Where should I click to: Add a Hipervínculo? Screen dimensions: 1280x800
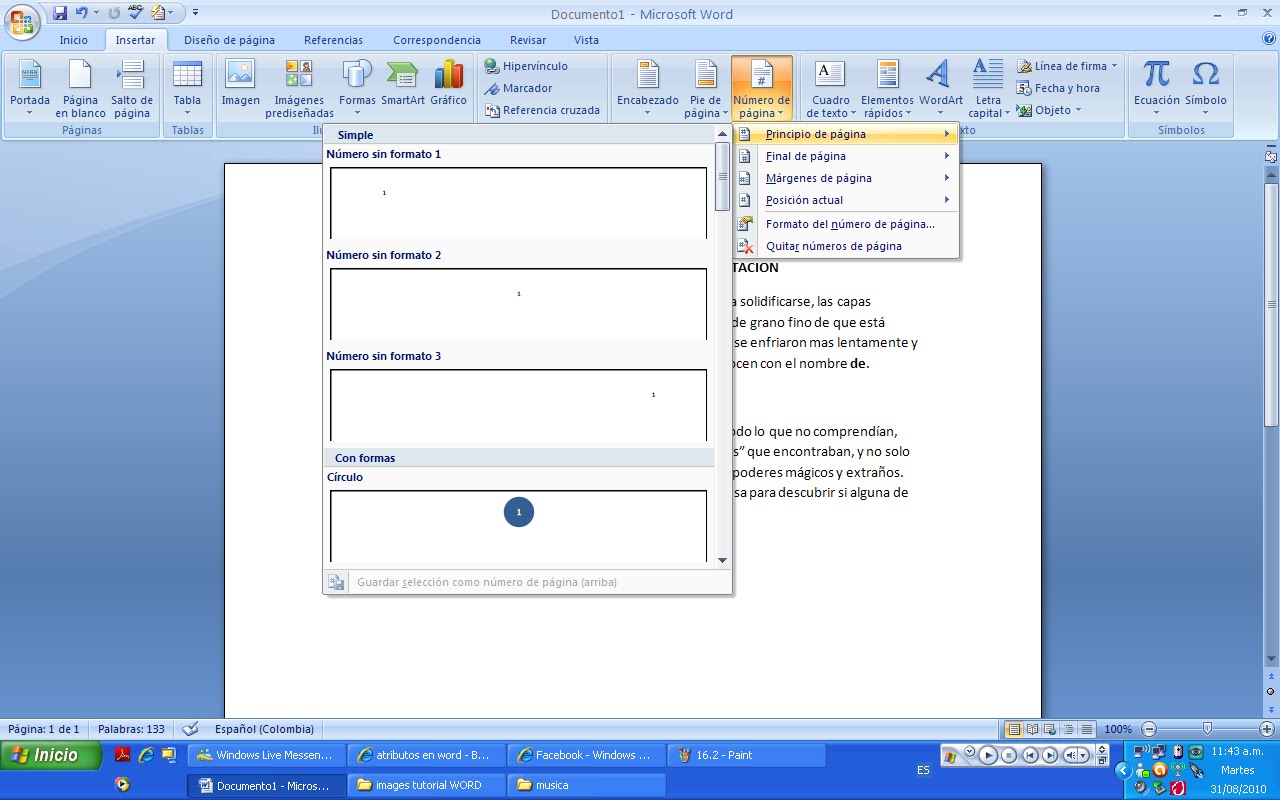[x=527, y=66]
